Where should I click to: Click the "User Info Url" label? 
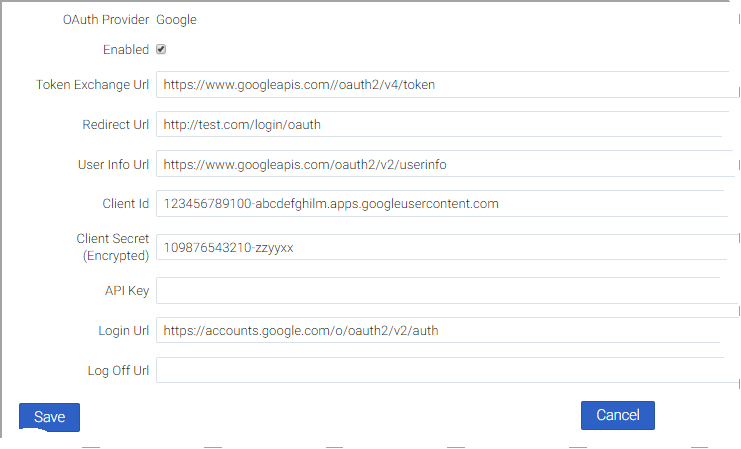point(113,164)
